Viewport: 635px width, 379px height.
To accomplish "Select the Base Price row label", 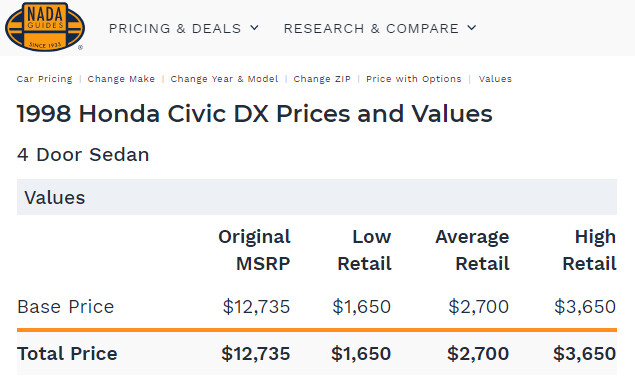I will [x=66, y=307].
